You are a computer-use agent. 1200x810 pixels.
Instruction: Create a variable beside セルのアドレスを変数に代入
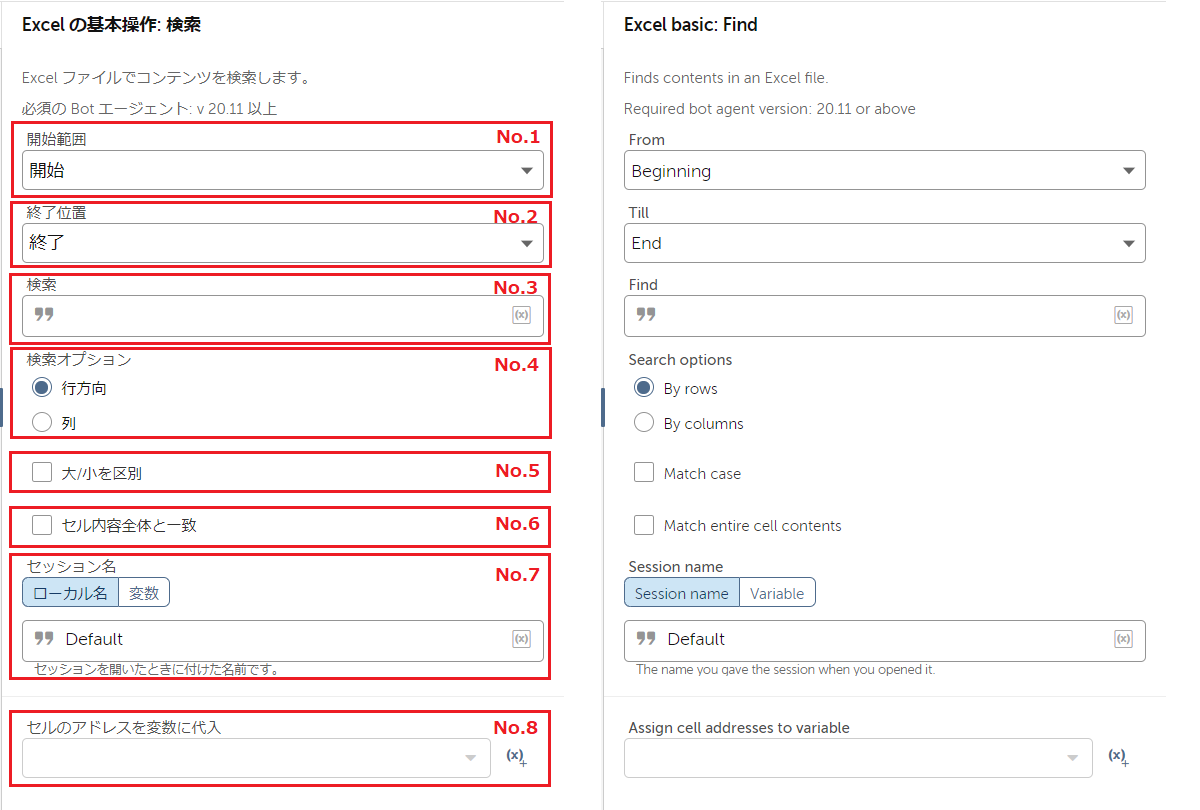click(x=516, y=757)
